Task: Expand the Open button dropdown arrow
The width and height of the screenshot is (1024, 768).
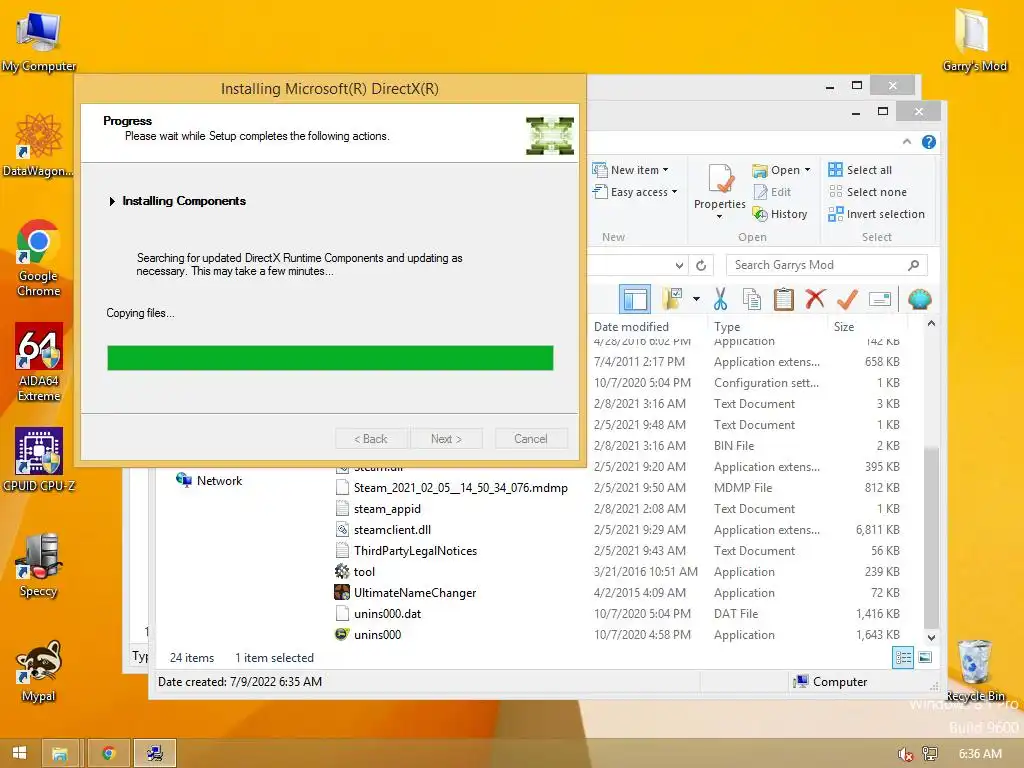Action: 807,170
